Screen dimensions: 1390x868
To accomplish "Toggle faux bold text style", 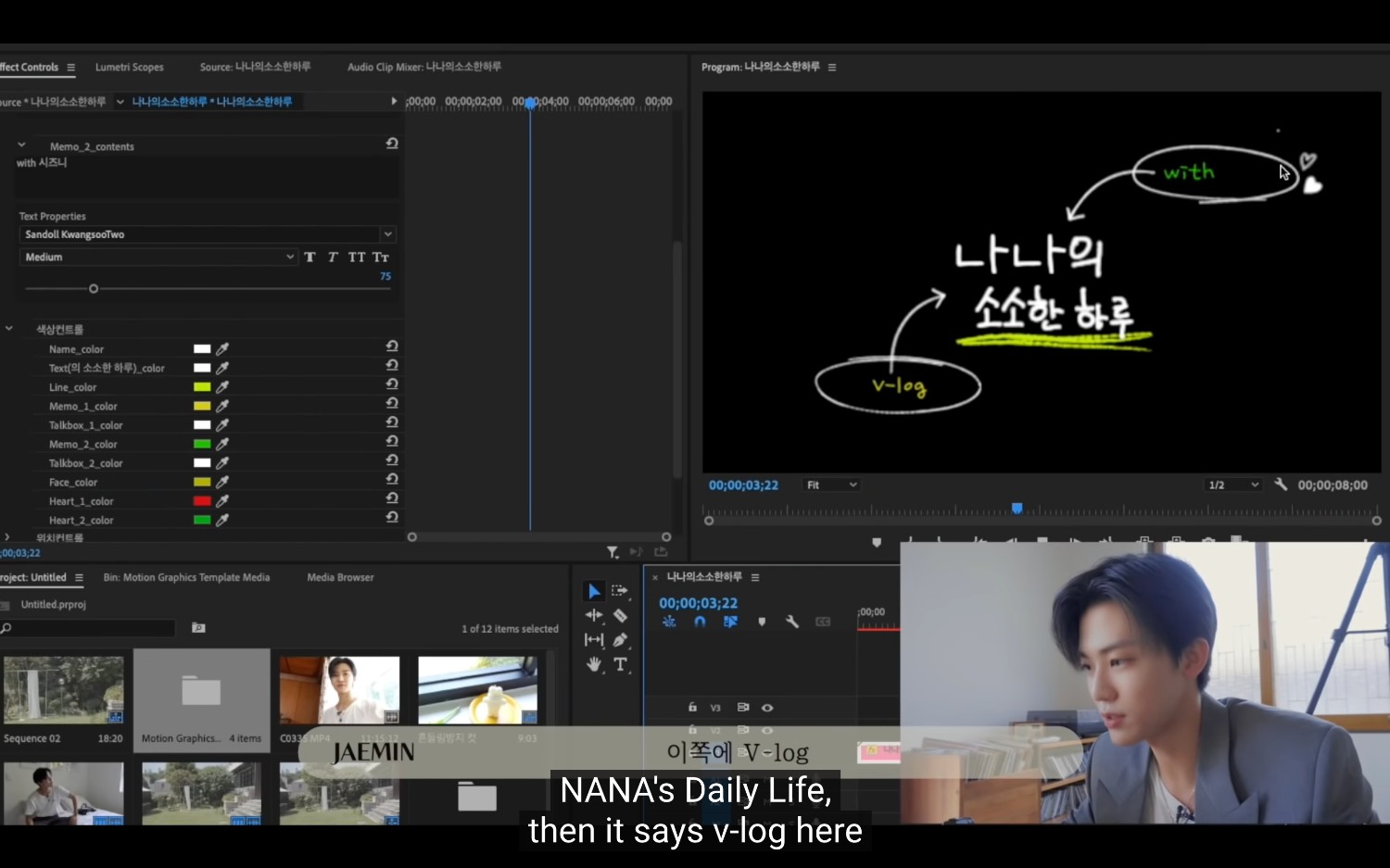I will (310, 257).
